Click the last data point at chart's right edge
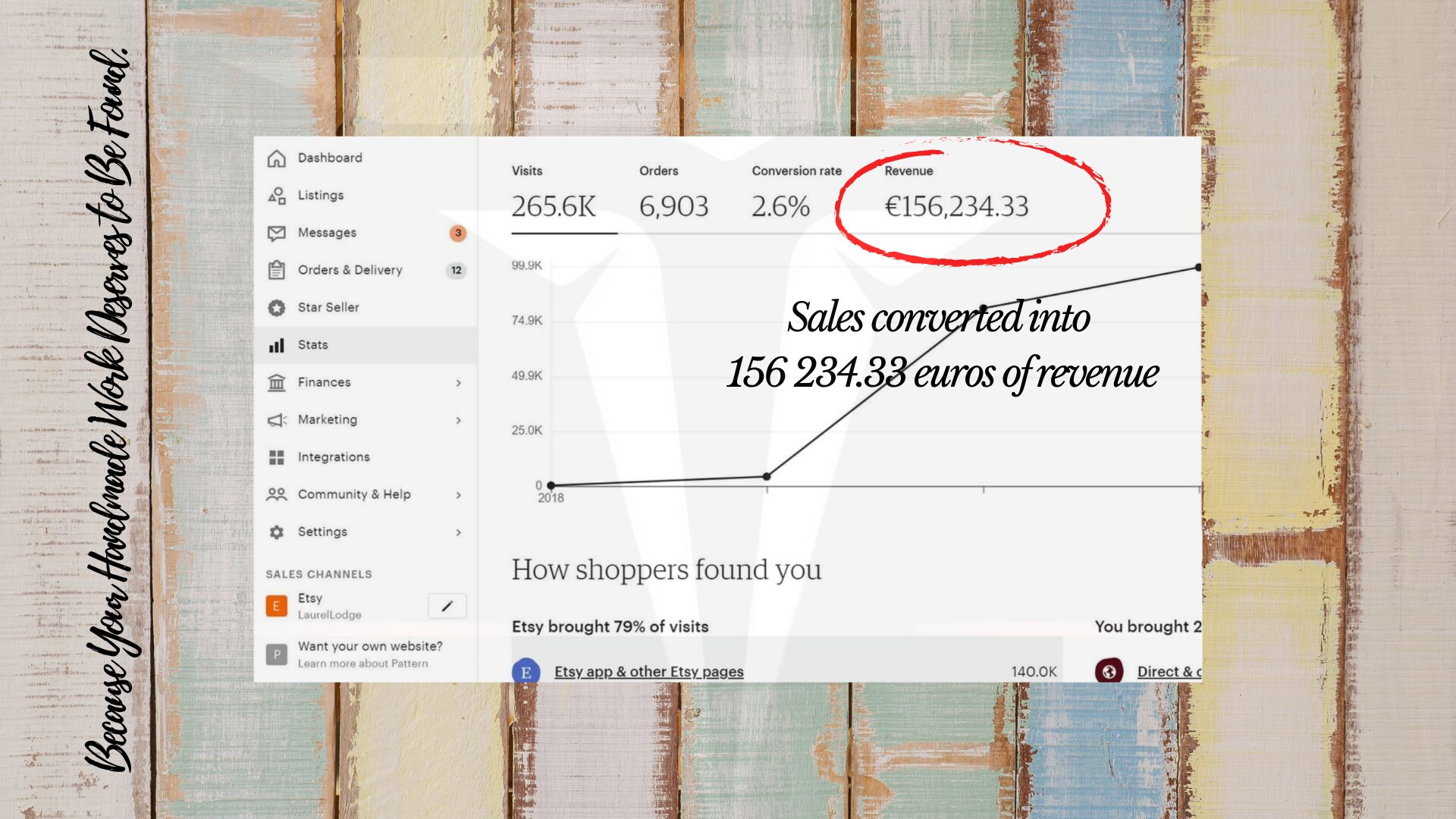The width and height of the screenshot is (1456, 819). 1198,267
